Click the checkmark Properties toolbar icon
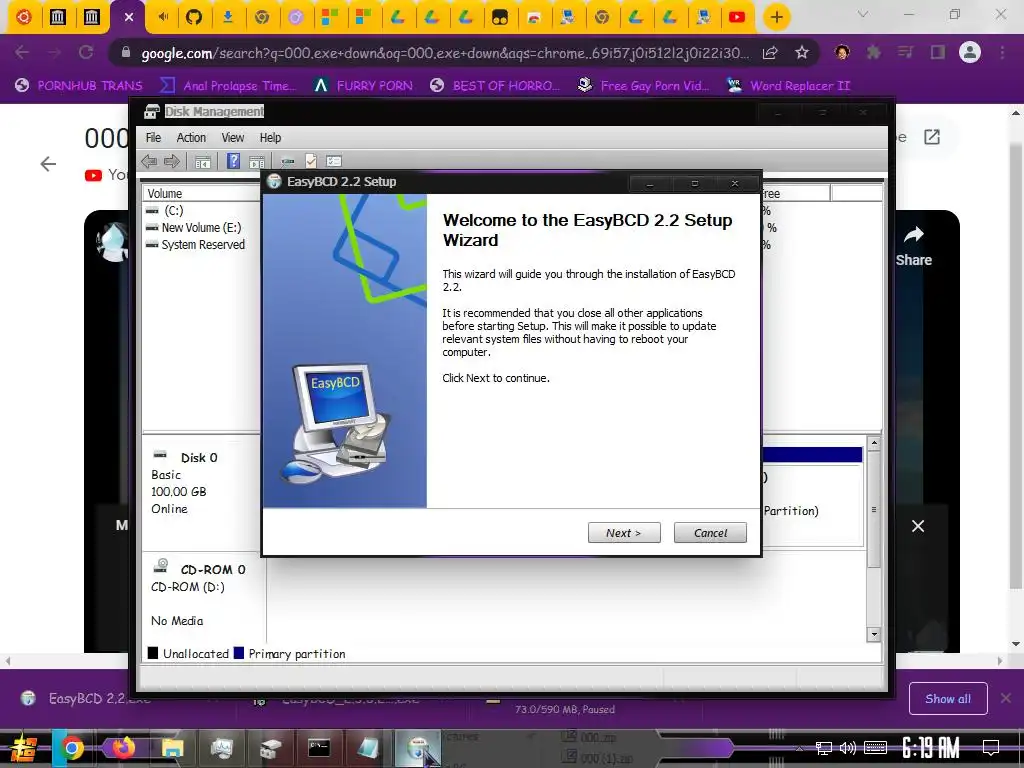This screenshot has height=768, width=1024. 311,161
